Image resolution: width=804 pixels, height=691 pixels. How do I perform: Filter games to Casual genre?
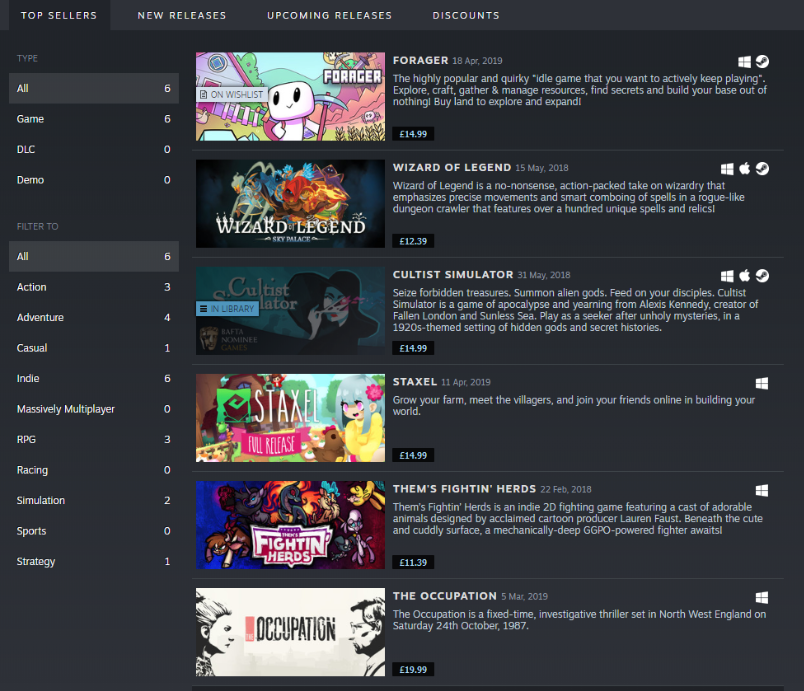click(94, 348)
